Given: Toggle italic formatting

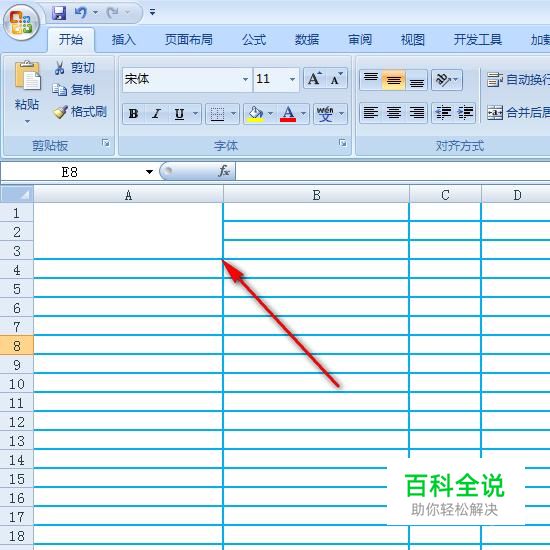Looking at the screenshot, I should pos(156,114).
